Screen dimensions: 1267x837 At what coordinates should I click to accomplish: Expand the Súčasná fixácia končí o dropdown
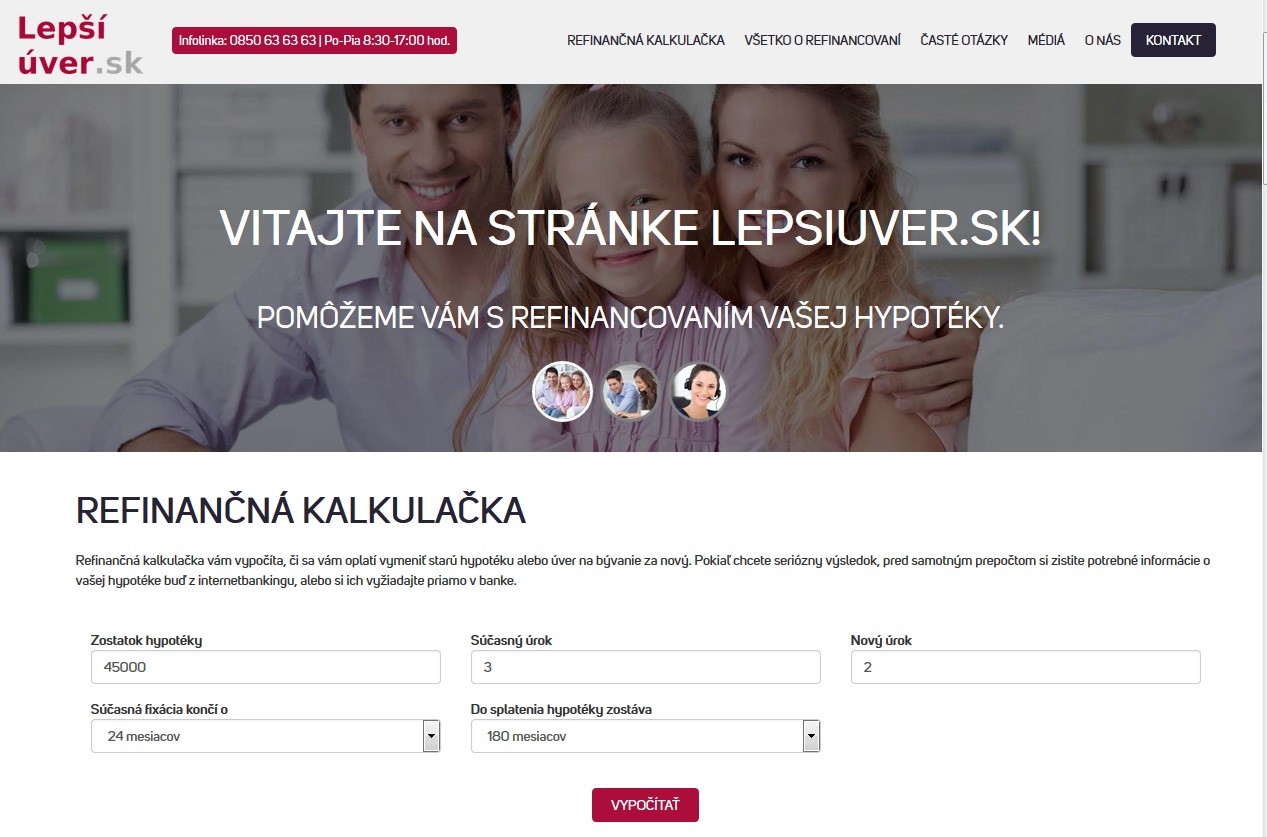click(265, 736)
